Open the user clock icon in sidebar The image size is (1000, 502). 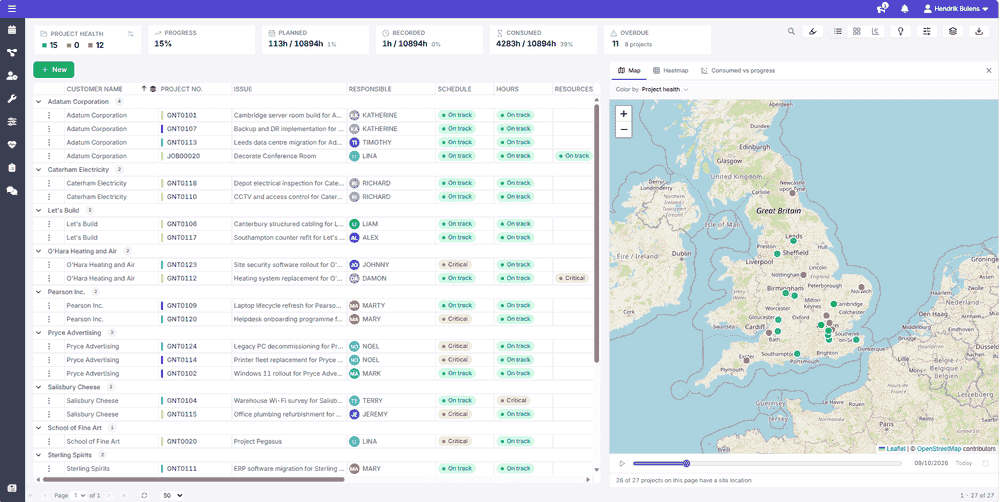(x=12, y=76)
